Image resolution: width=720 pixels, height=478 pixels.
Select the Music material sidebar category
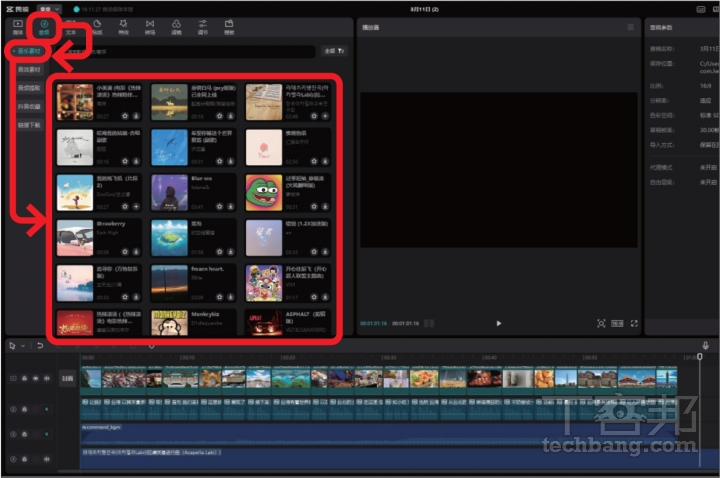coord(27,51)
